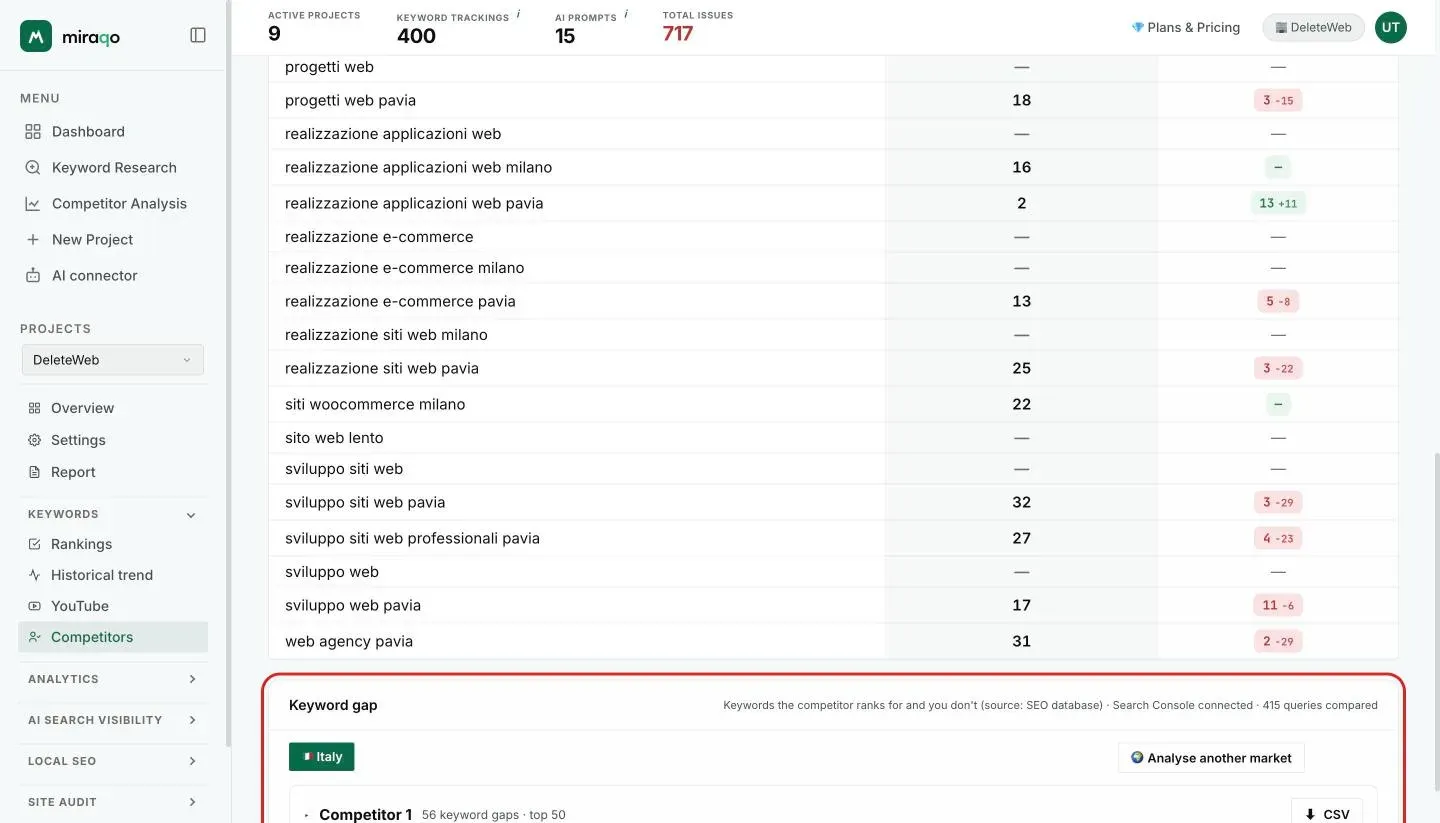
Task: Click keyword 'siti woocommerce milano'
Action: [x=375, y=404]
